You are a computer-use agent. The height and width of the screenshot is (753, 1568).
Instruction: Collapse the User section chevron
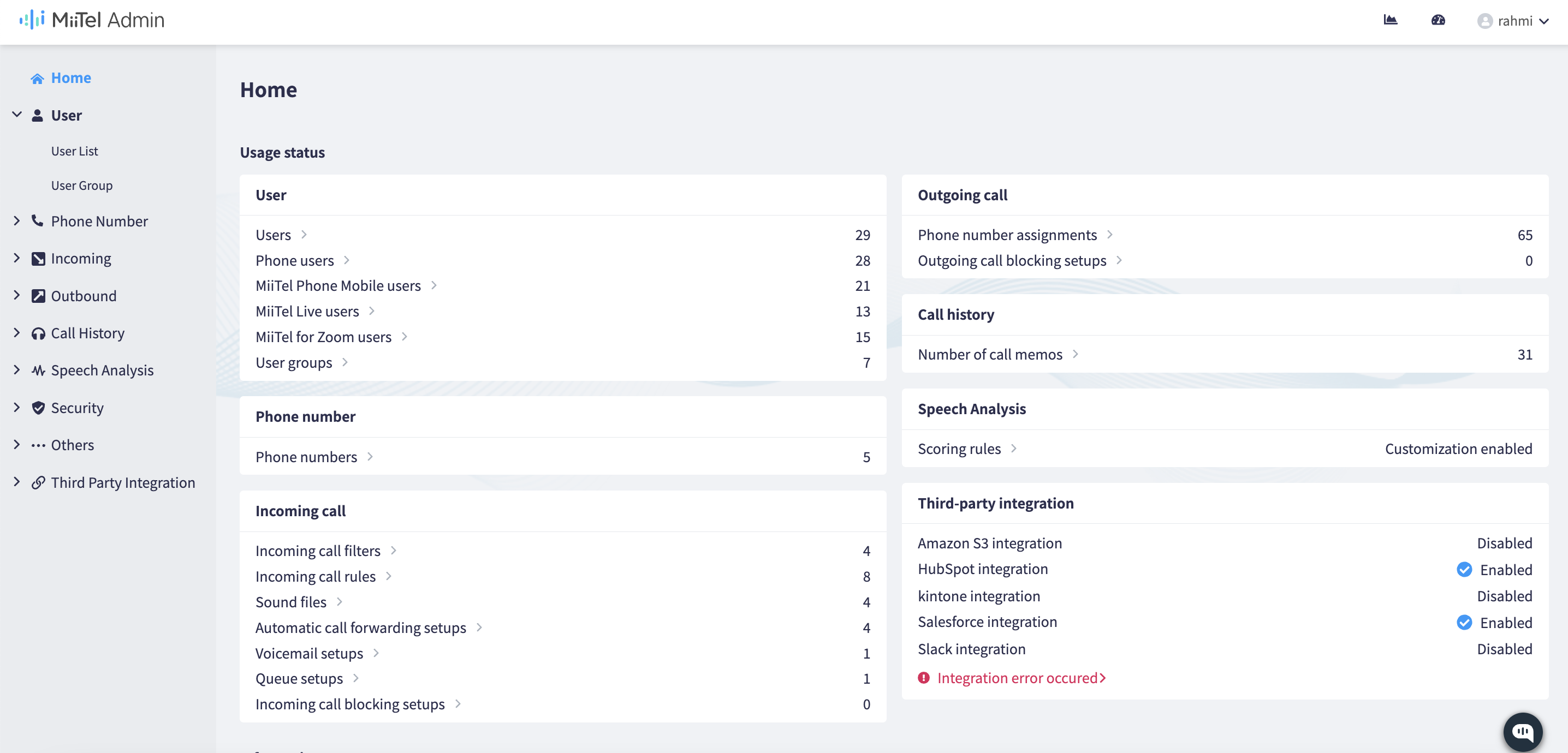coord(17,115)
